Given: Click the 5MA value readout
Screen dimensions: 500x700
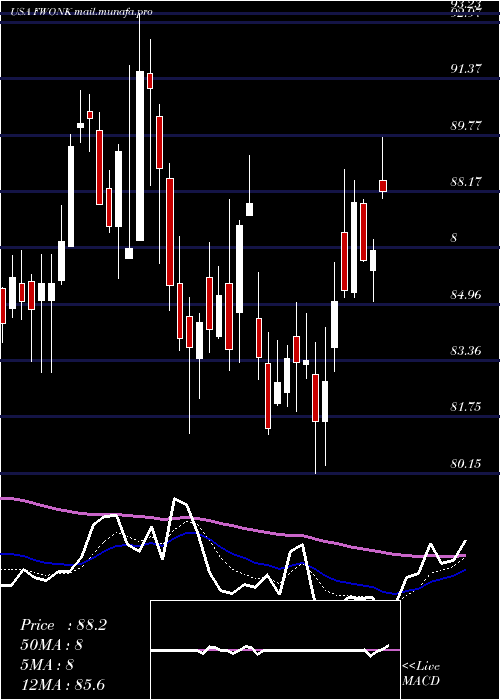Looking at the screenshot, I should coord(47,665).
